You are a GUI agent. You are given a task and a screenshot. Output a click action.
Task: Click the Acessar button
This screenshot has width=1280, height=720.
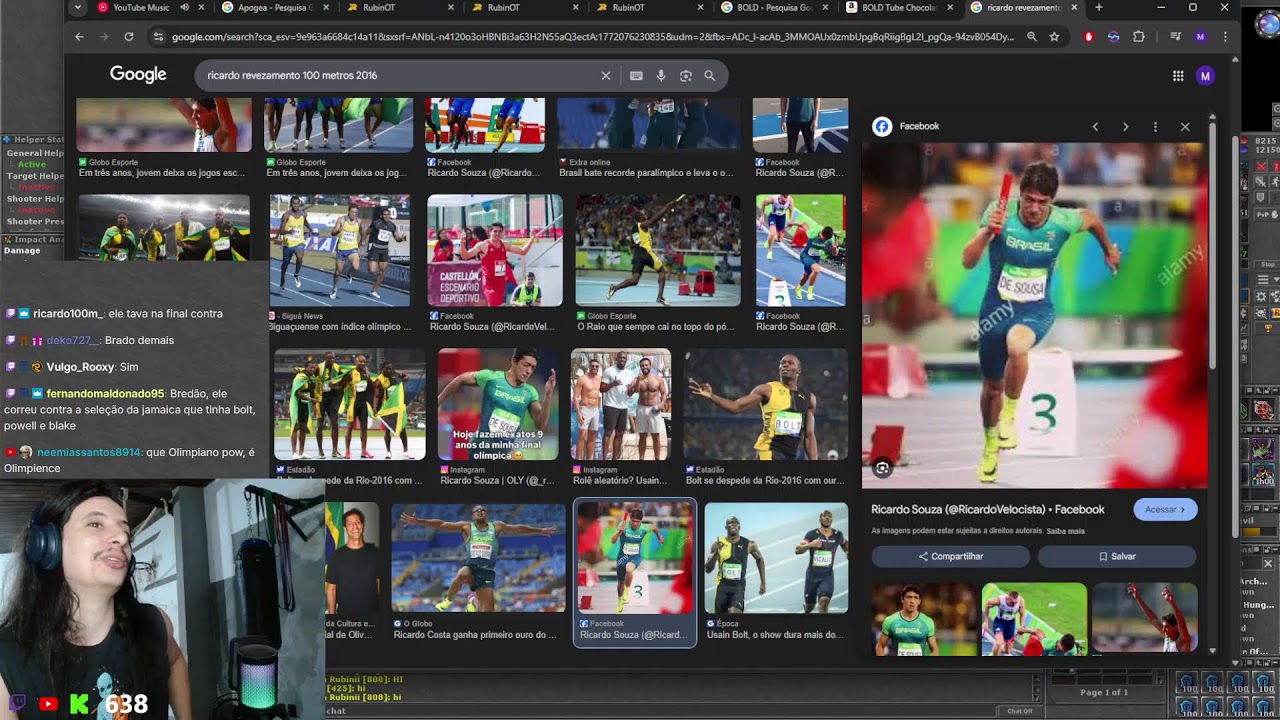point(1165,510)
